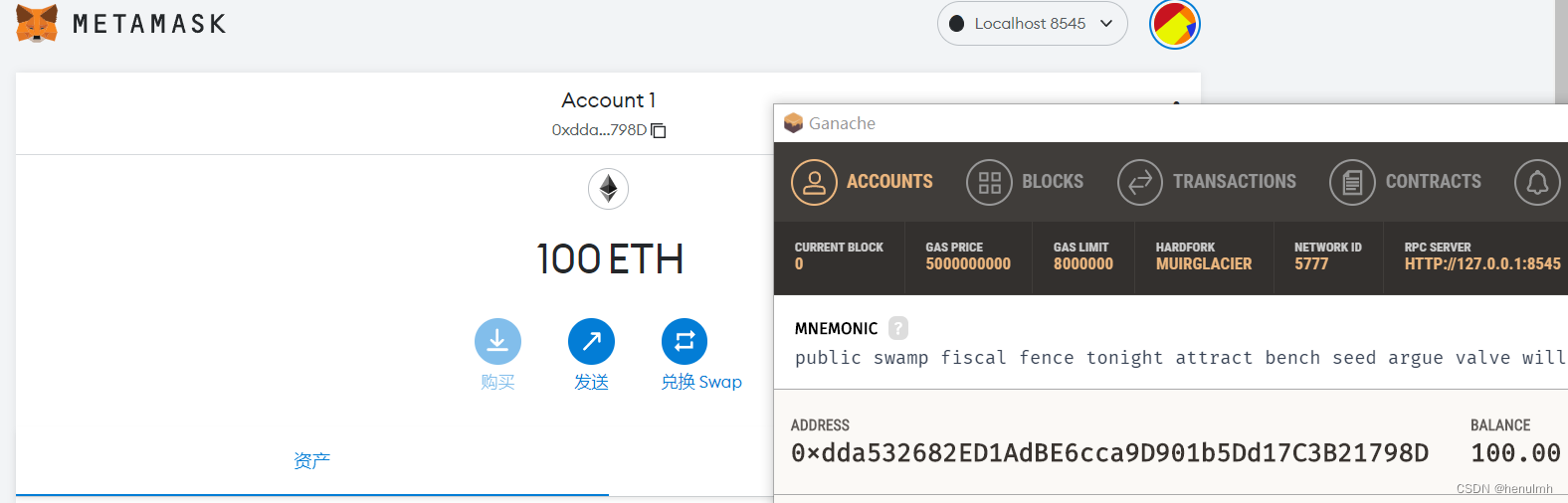Click the 100.00 balance in Ganache
The image size is (1568, 503).
[1515, 453]
